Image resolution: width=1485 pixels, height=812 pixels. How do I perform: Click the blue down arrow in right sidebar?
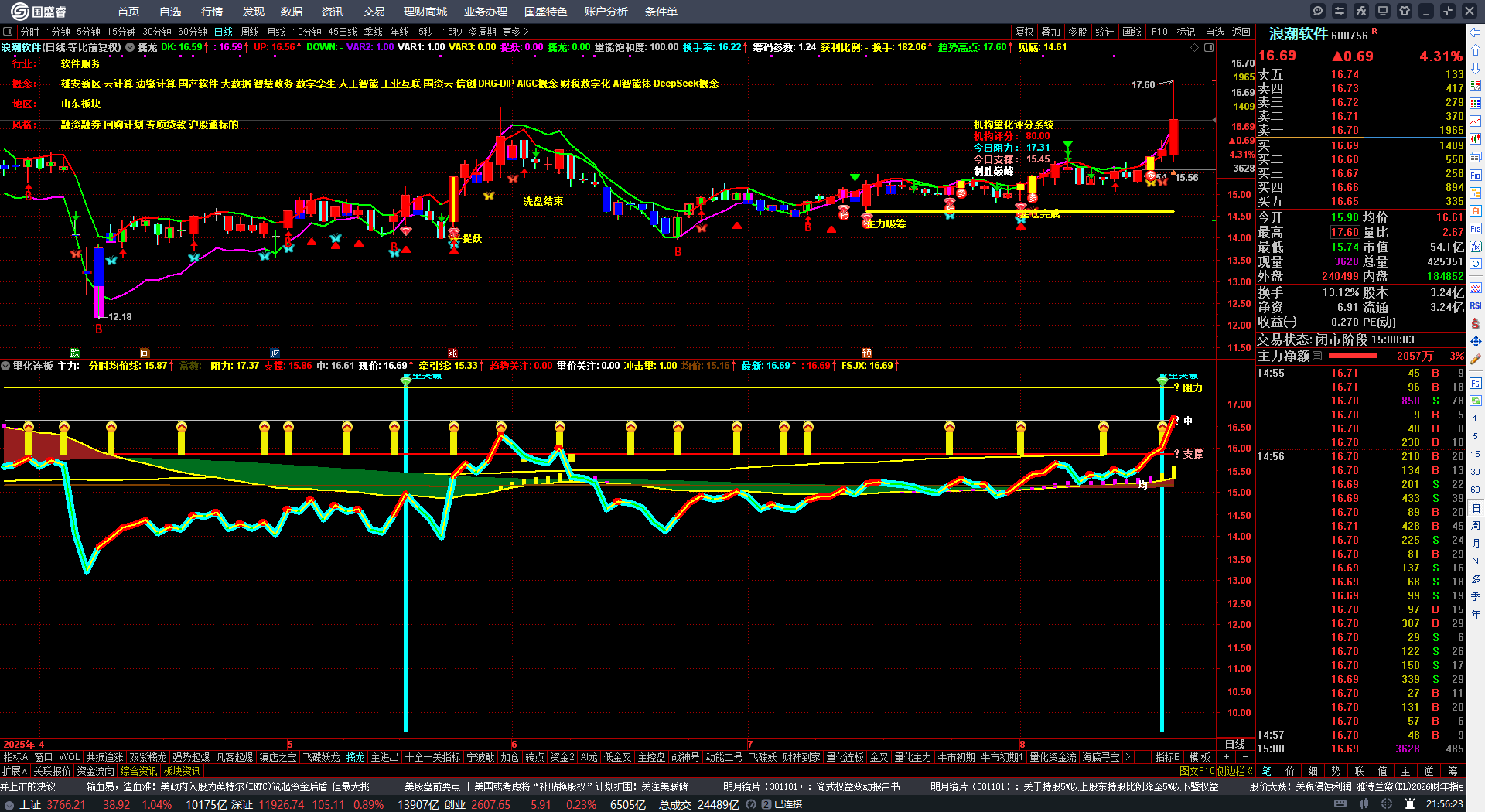click(1476, 67)
